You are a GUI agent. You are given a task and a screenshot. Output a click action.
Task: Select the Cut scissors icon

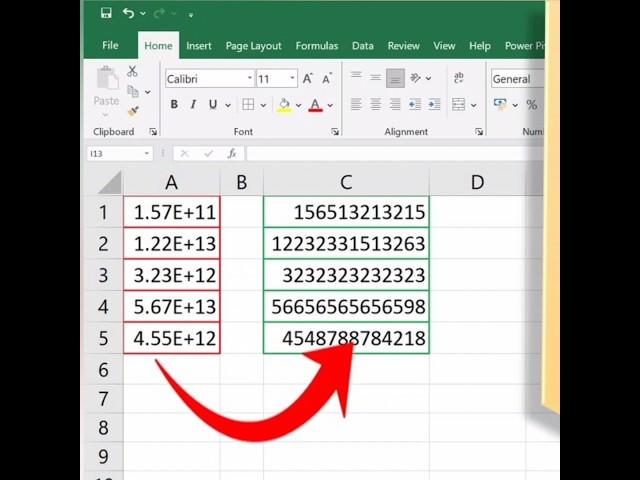[x=132, y=72]
